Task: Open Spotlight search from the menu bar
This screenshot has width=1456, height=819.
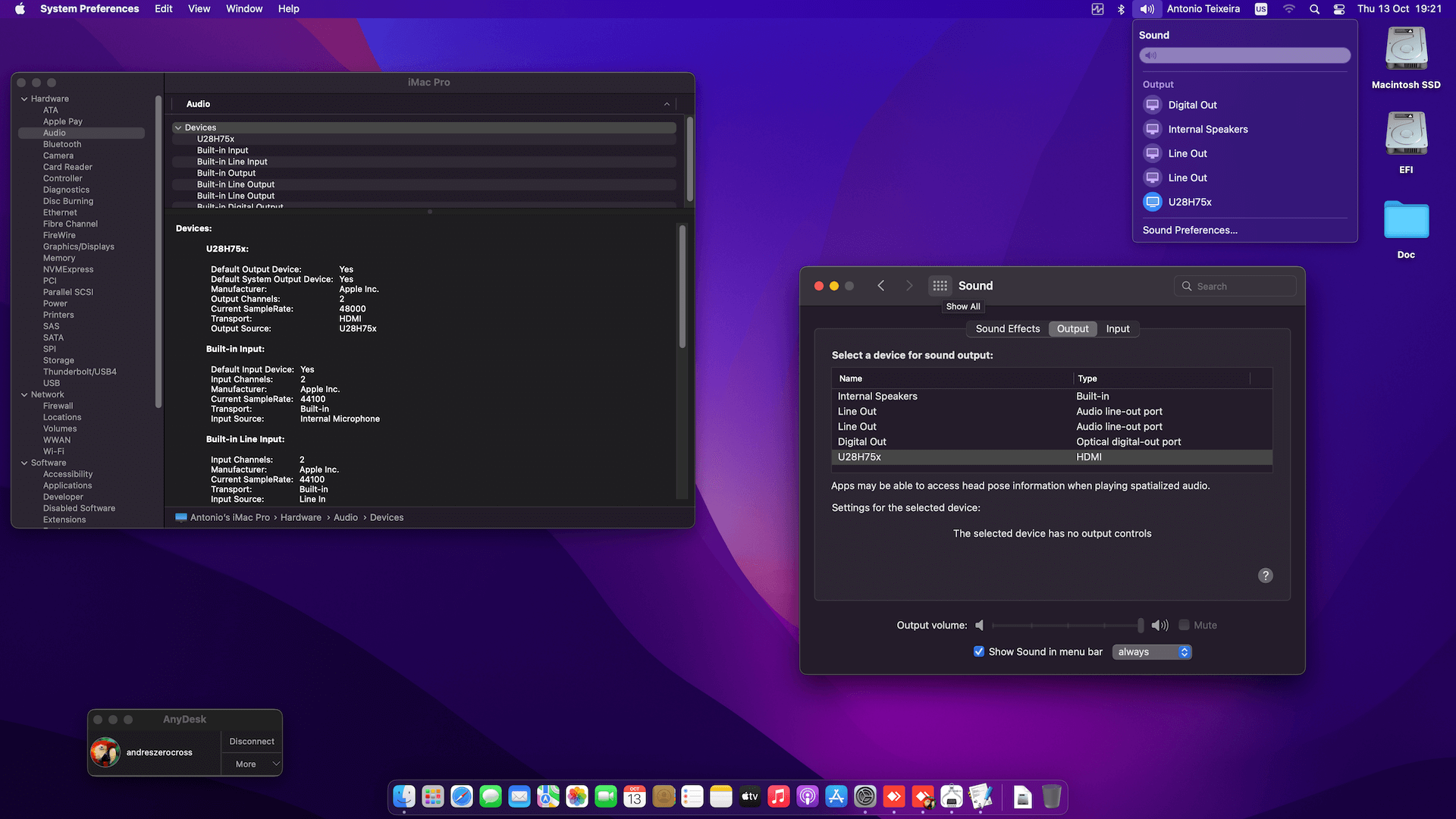Action: coord(1314,9)
